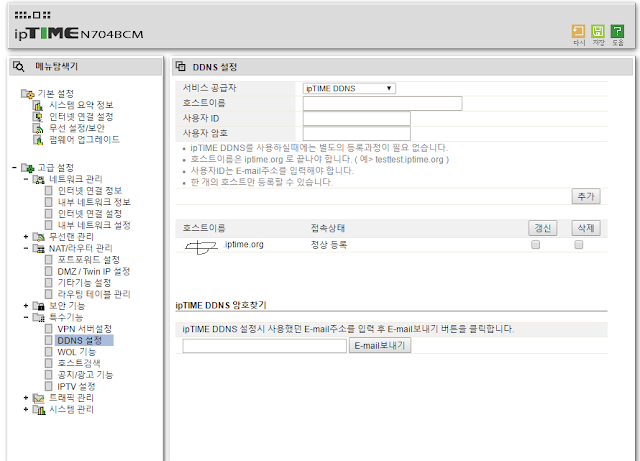Click the 인터넷 연결 설정 icon under 기본 설정
The image size is (640, 461).
point(38,117)
